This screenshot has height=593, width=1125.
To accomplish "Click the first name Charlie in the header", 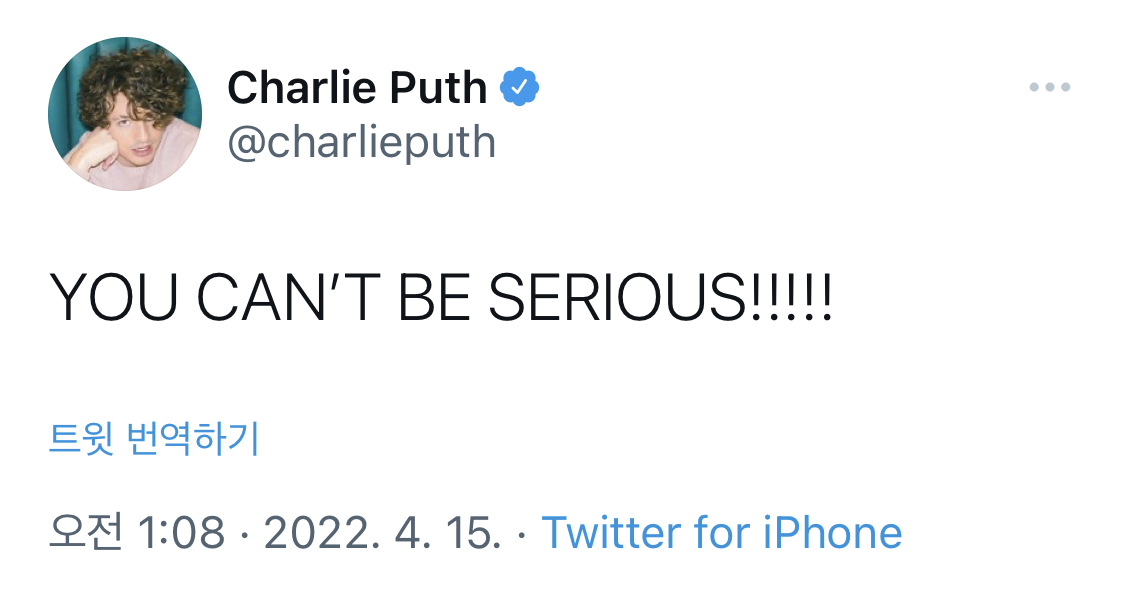I will tap(301, 87).
